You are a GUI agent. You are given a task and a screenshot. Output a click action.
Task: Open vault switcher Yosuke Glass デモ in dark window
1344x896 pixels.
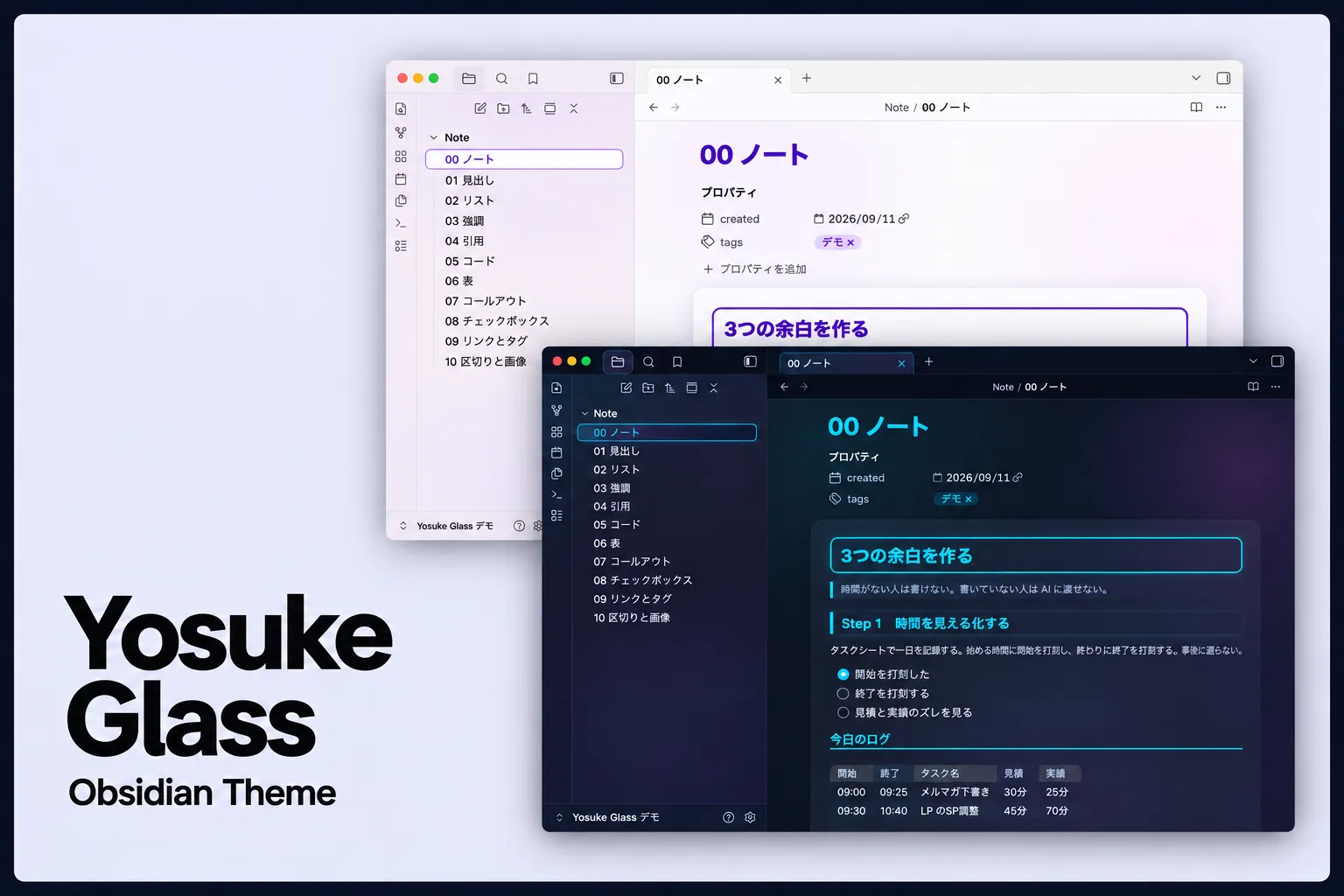tap(607, 817)
